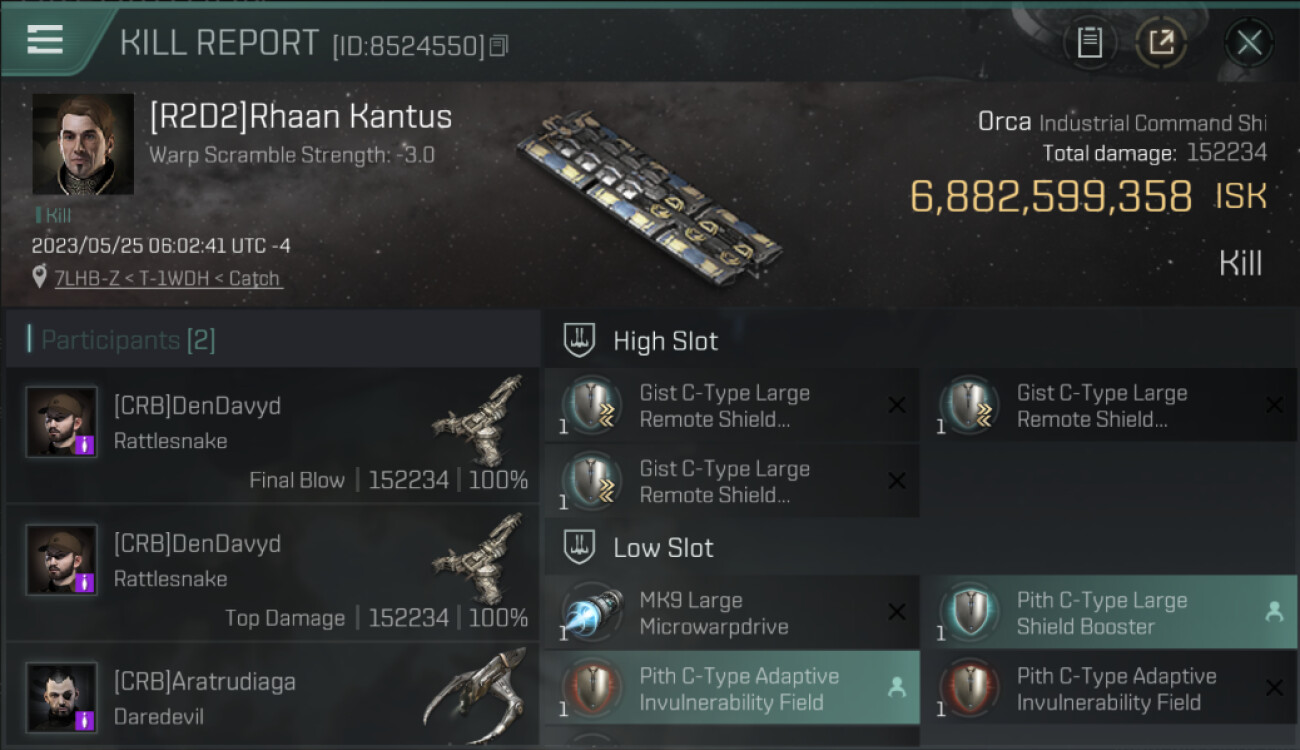Collapse the Low Slot section
Image resolution: width=1300 pixels, height=750 pixels.
580,548
